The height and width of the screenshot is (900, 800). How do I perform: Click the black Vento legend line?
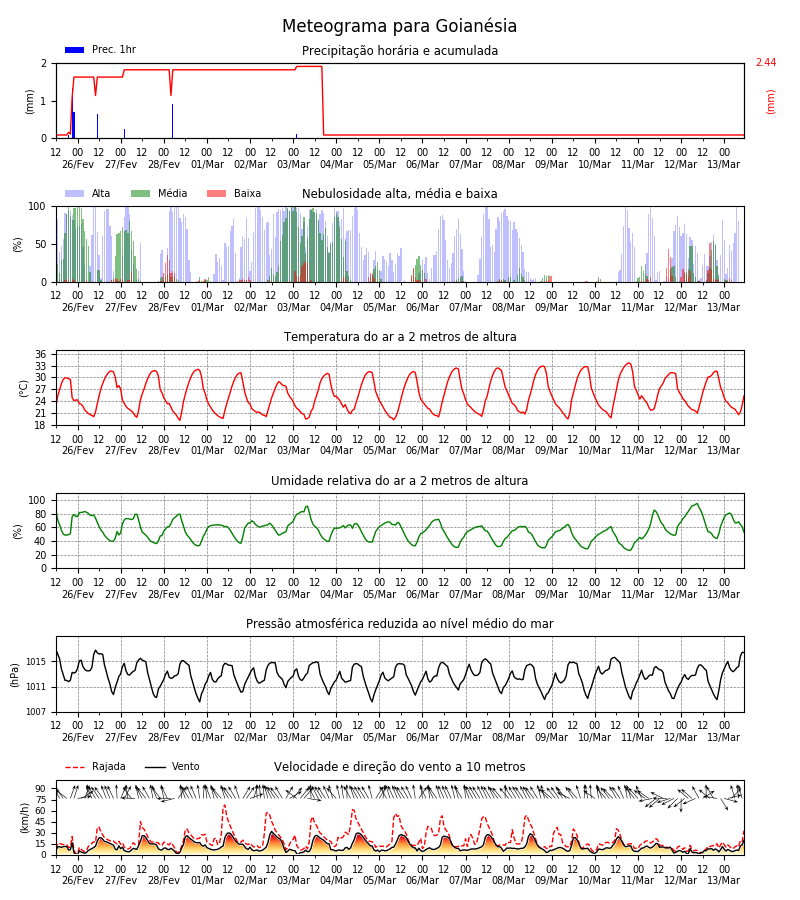tap(155, 767)
